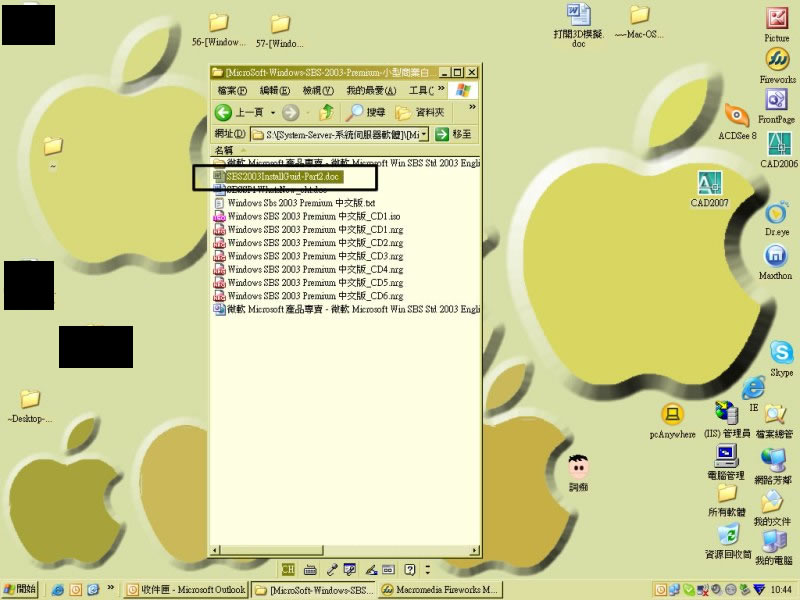This screenshot has height=600, width=800.
Task: Select the 57-[Windo... desktop folder
Action: tap(280, 31)
